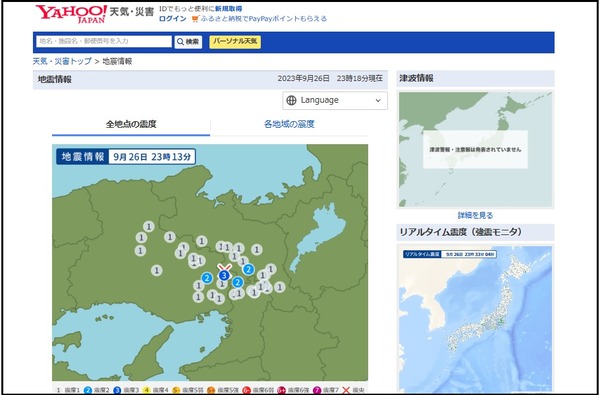Open the tsunami information map thumbnail

pos(475,149)
